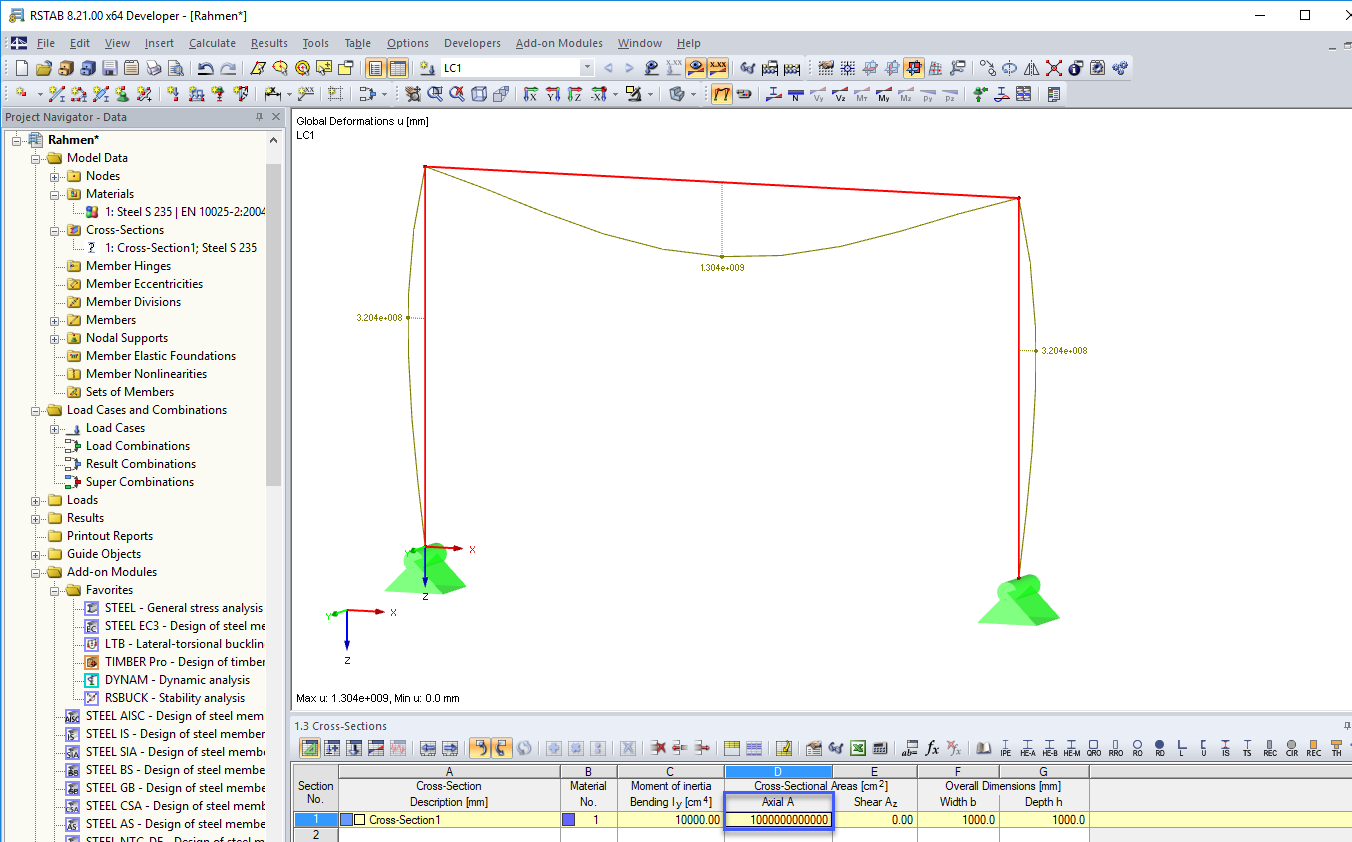Toggle first highlighted button in table toolbar
Viewport: 1352px width, 842px height.
(311, 747)
